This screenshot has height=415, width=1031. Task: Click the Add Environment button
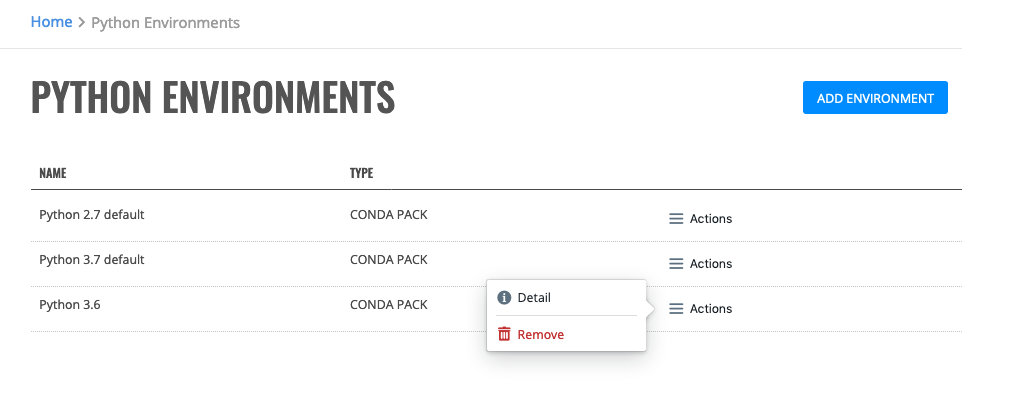875,98
